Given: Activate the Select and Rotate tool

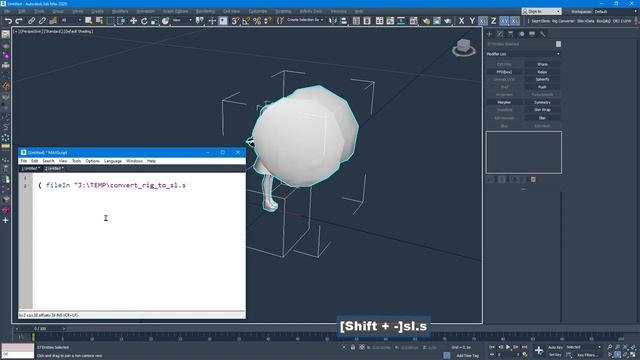Looking at the screenshot, I should (144, 21).
